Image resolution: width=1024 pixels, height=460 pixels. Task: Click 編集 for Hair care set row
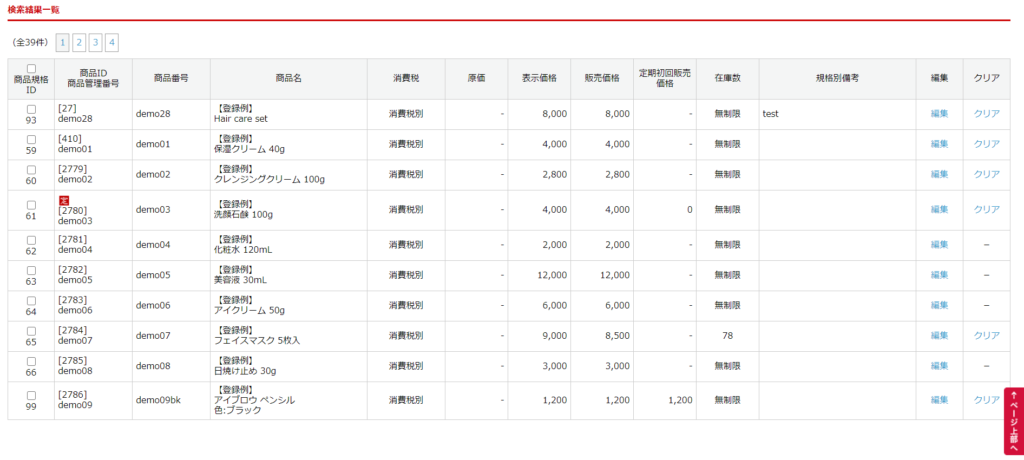(939, 114)
